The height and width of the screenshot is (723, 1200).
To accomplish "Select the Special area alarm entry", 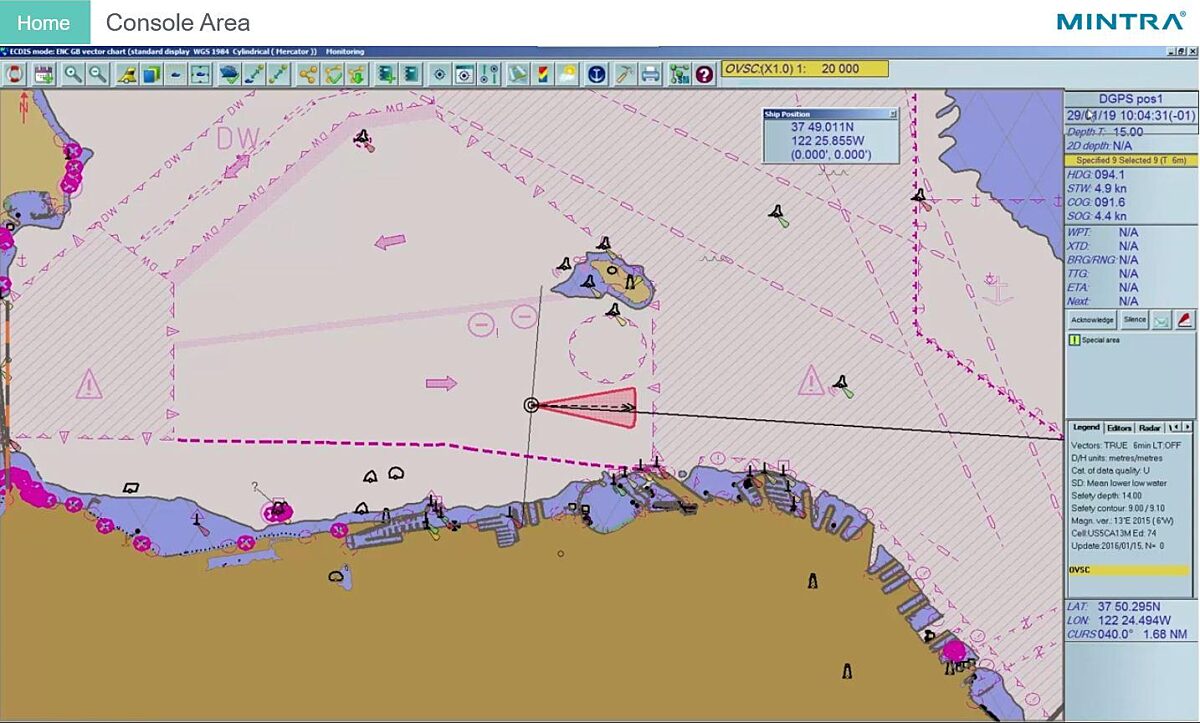I will 1095,340.
